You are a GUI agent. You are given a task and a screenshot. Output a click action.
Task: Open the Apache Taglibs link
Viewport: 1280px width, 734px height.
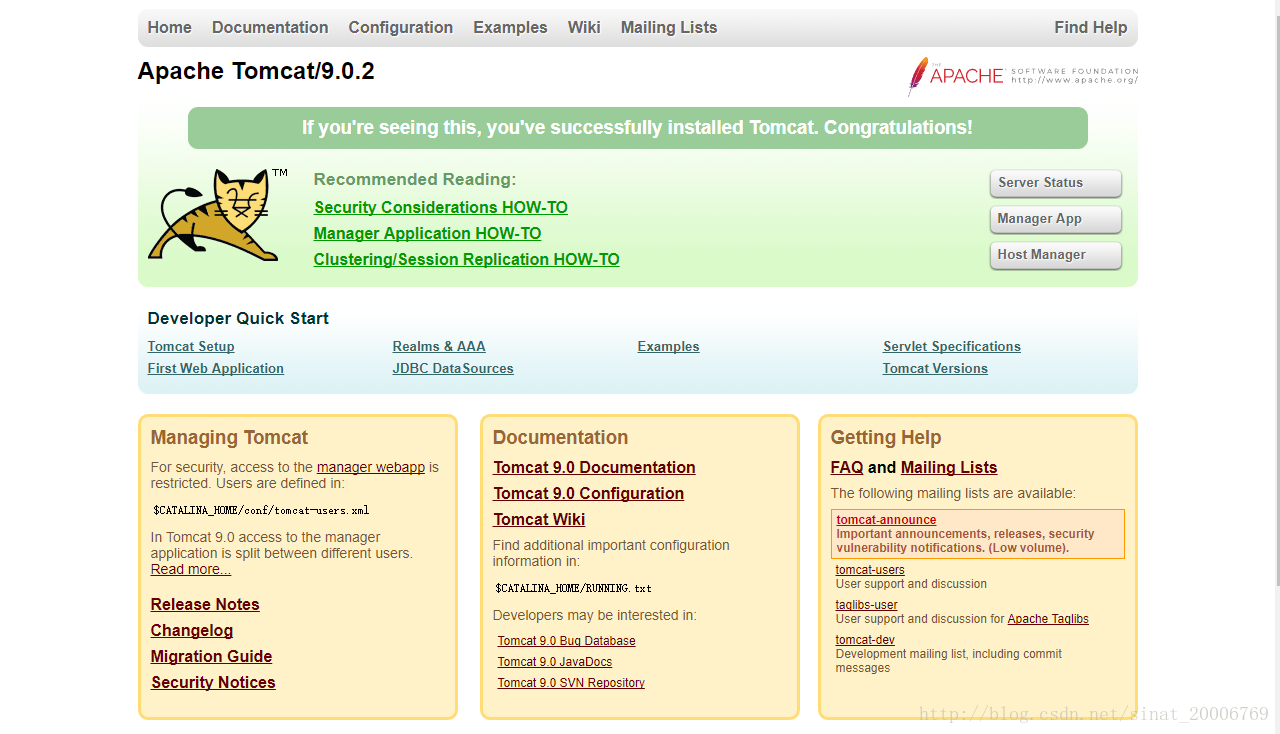click(x=1048, y=619)
